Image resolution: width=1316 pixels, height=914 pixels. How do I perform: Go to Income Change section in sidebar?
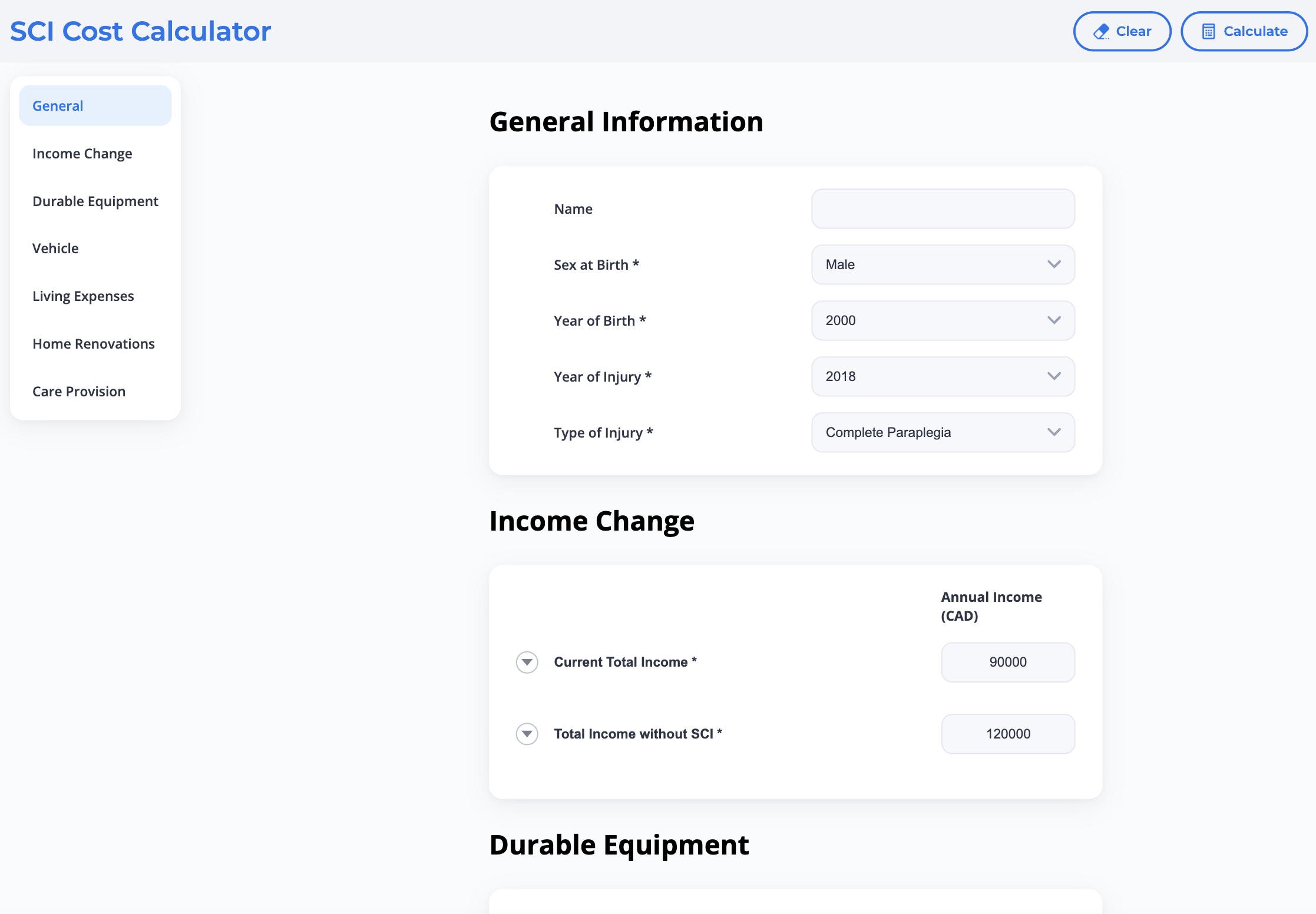(x=95, y=153)
